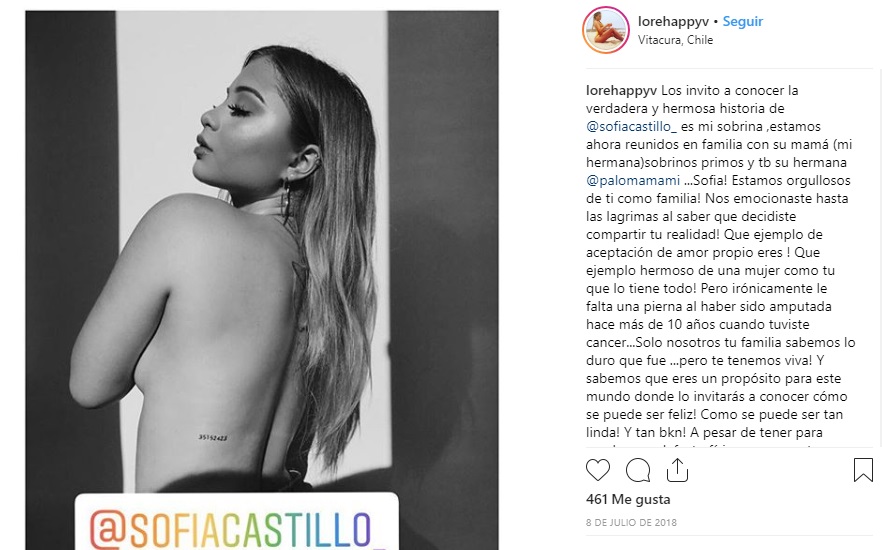Open post permalink from 8 DE JULIO date

pyautogui.click(x=631, y=522)
